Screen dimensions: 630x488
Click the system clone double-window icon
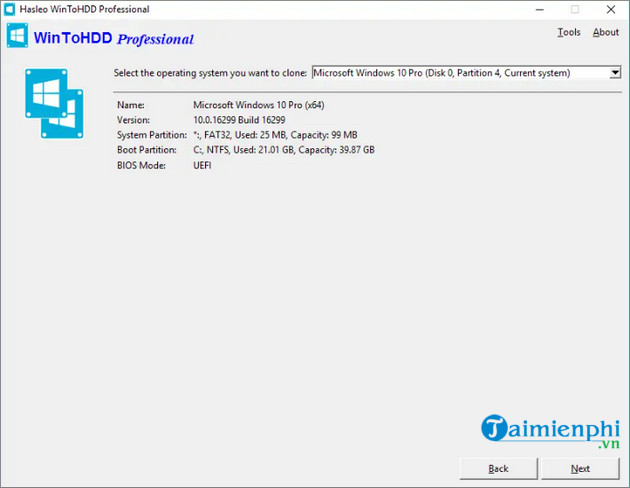[x=54, y=104]
